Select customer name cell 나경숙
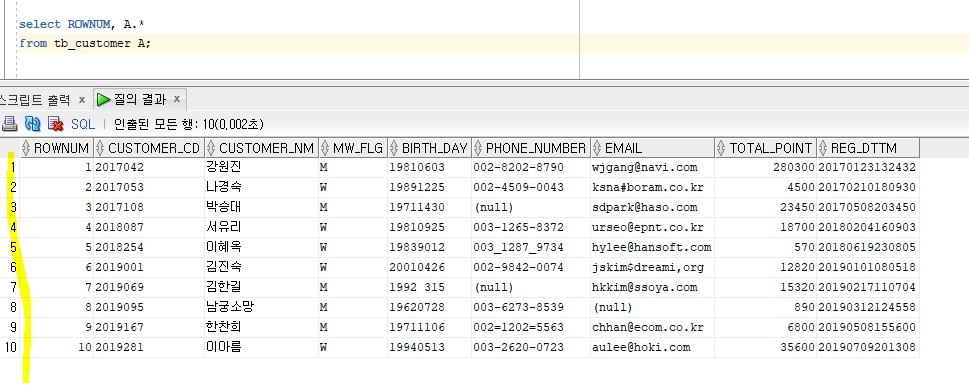Image resolution: width=969 pixels, height=387 pixels. [x=261, y=187]
